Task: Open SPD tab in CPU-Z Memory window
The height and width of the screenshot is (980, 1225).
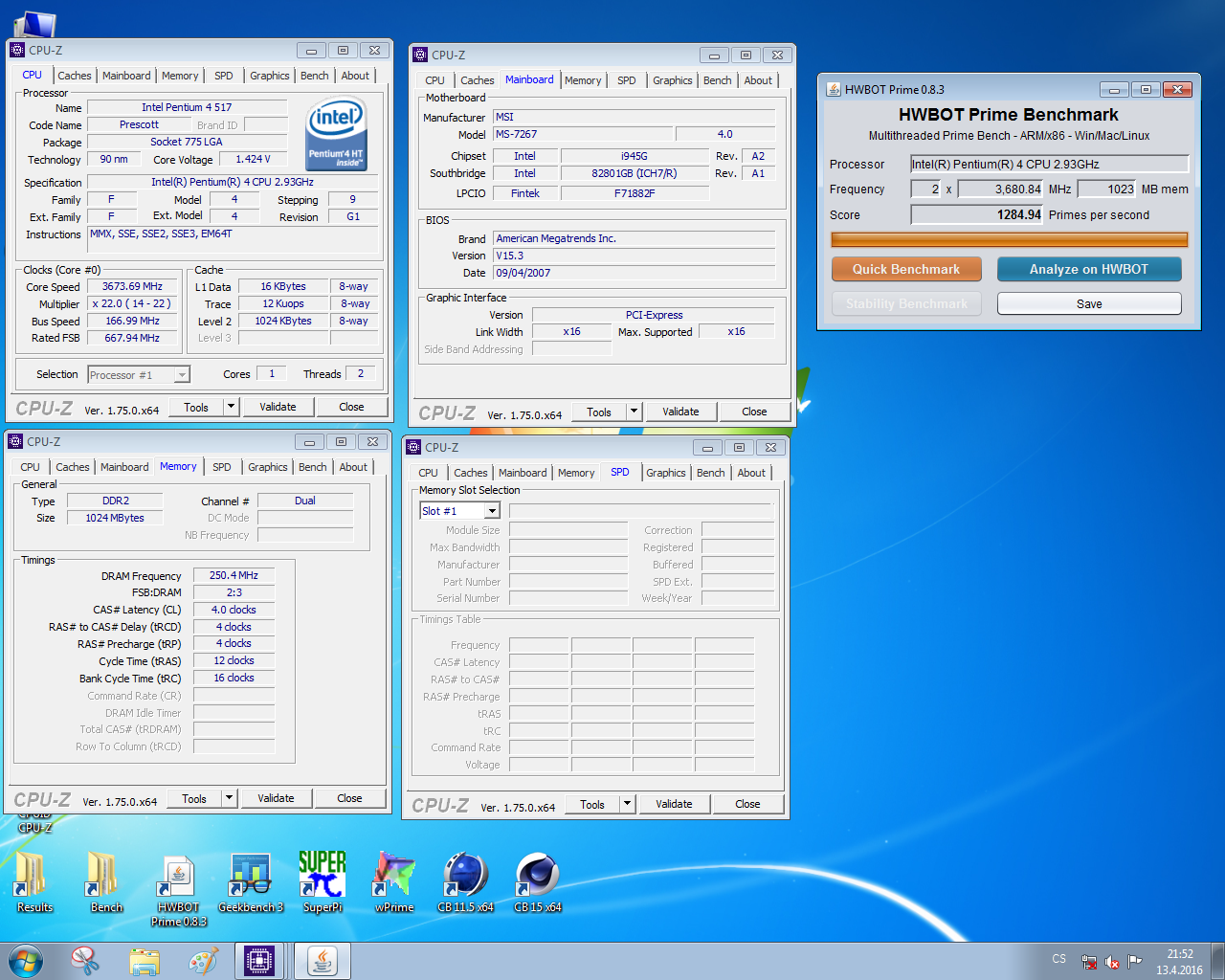Action: [222, 467]
